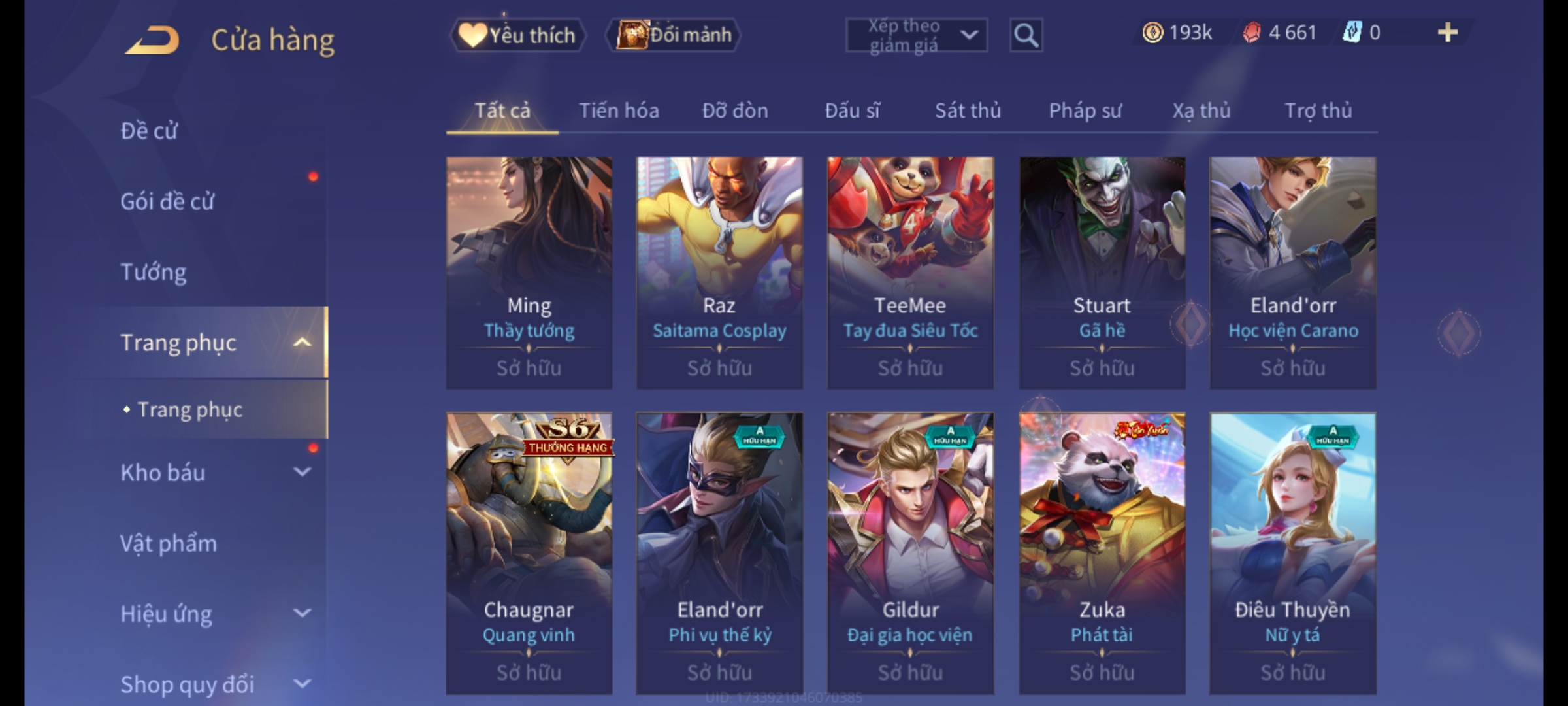Tap the plus icon to add currency
This screenshot has width=1568, height=706.
coord(1448,33)
